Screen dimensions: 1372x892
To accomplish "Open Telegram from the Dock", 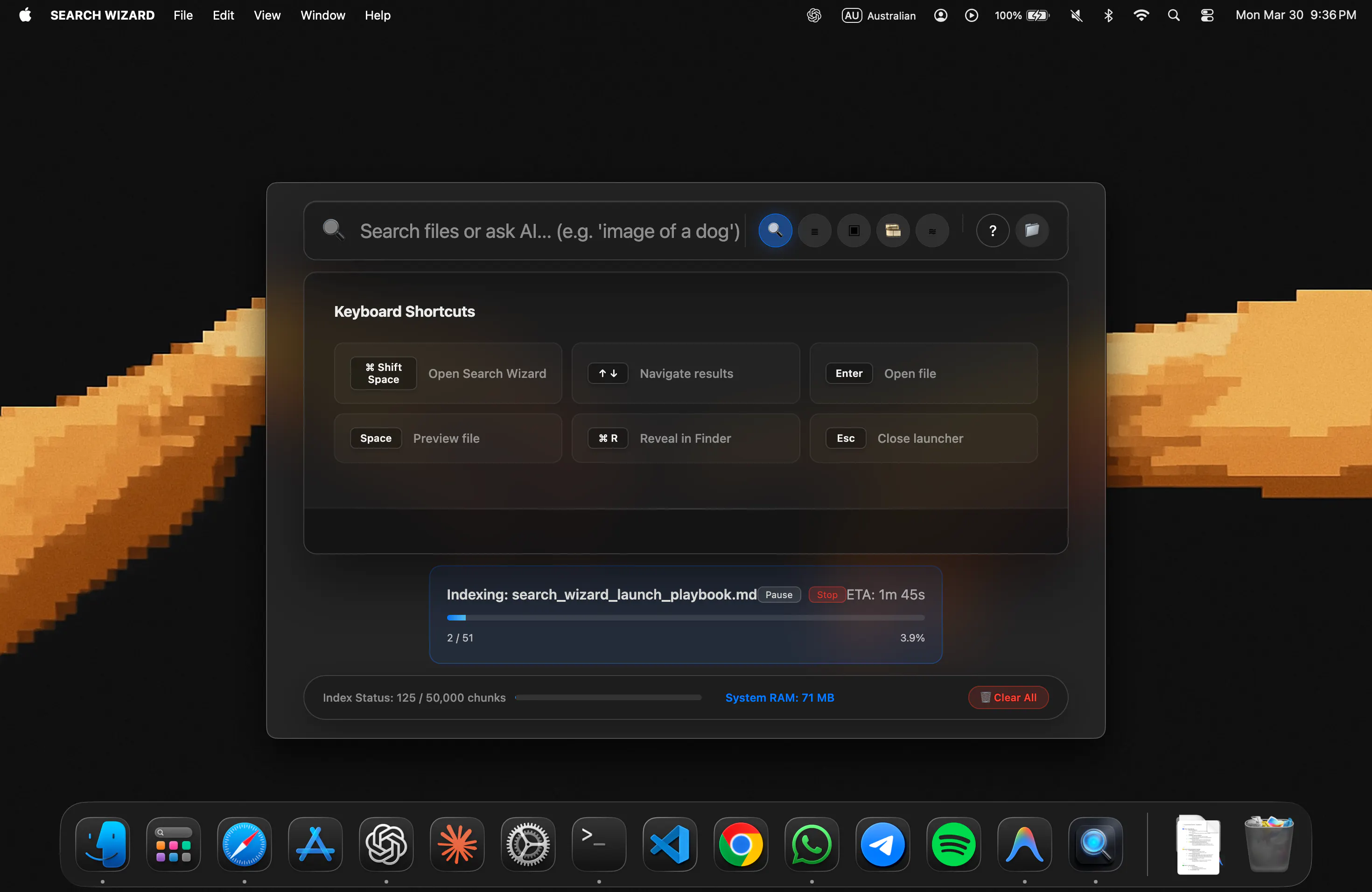I will point(882,844).
